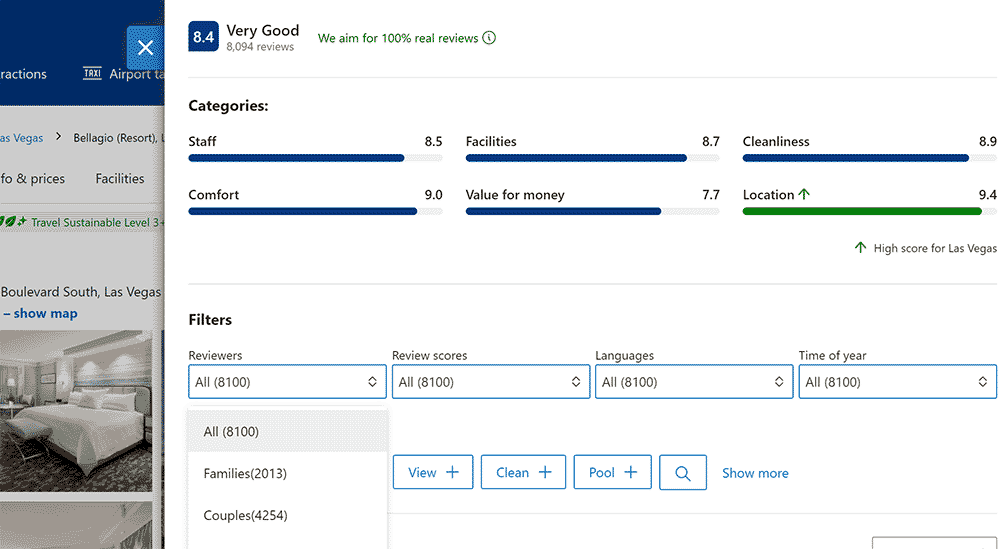Select Families(2013) from the reviewers list
Viewport: 1000px width, 549px height.
[x=245, y=473]
